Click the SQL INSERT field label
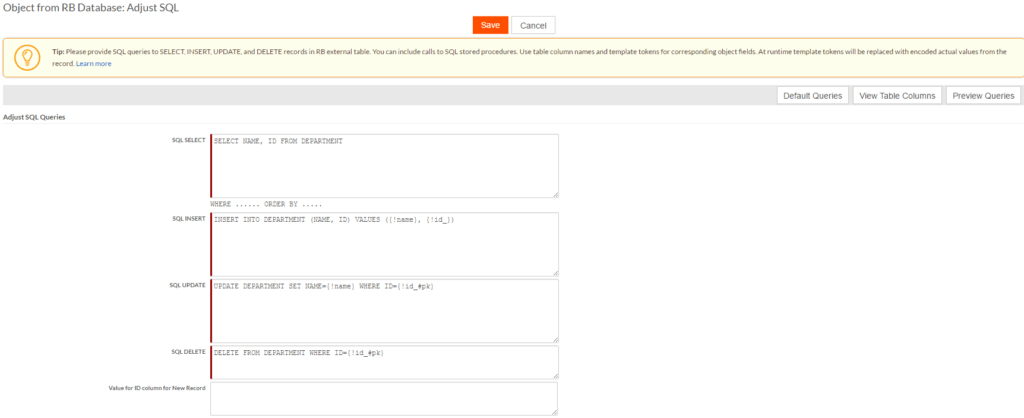 point(188,218)
